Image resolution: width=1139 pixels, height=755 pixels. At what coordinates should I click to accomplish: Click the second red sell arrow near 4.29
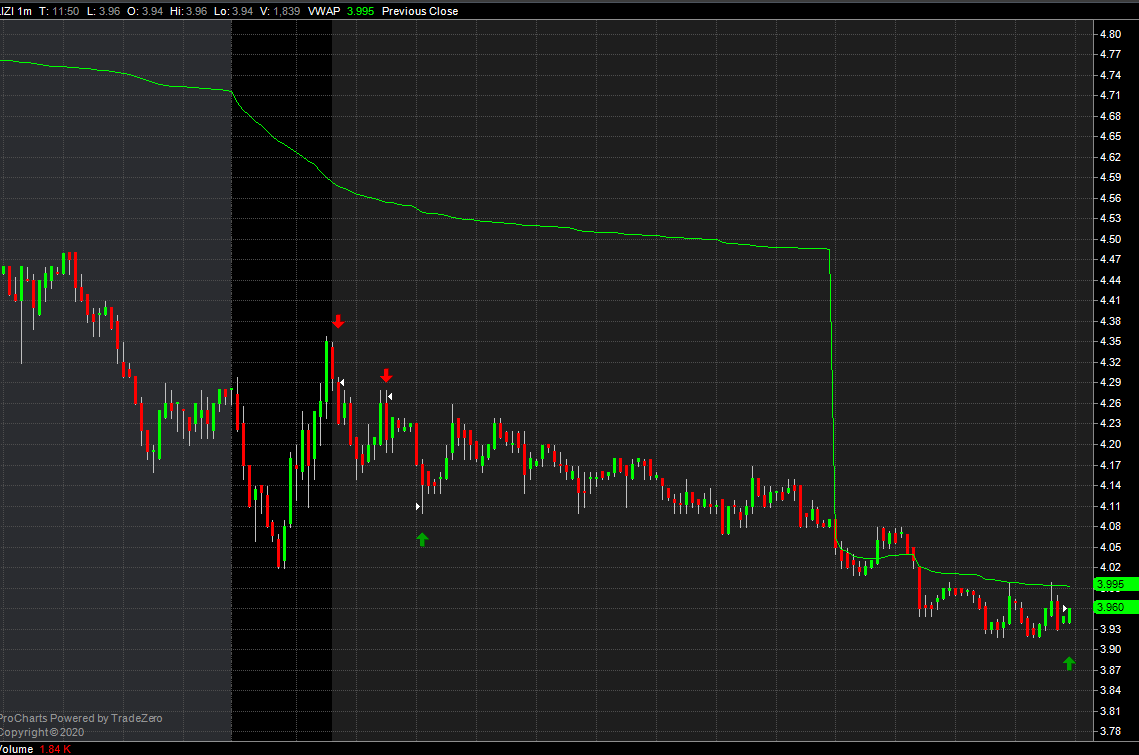coord(386,375)
